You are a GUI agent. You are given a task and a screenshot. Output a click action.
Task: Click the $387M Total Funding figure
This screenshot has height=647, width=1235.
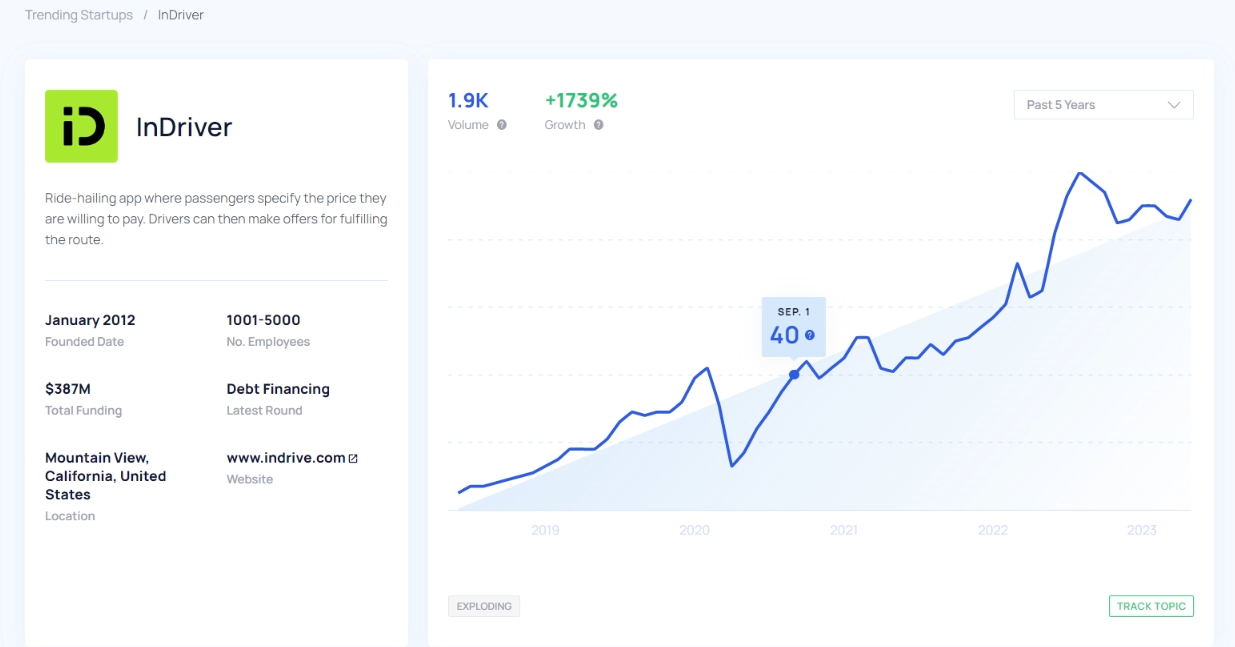pos(68,389)
